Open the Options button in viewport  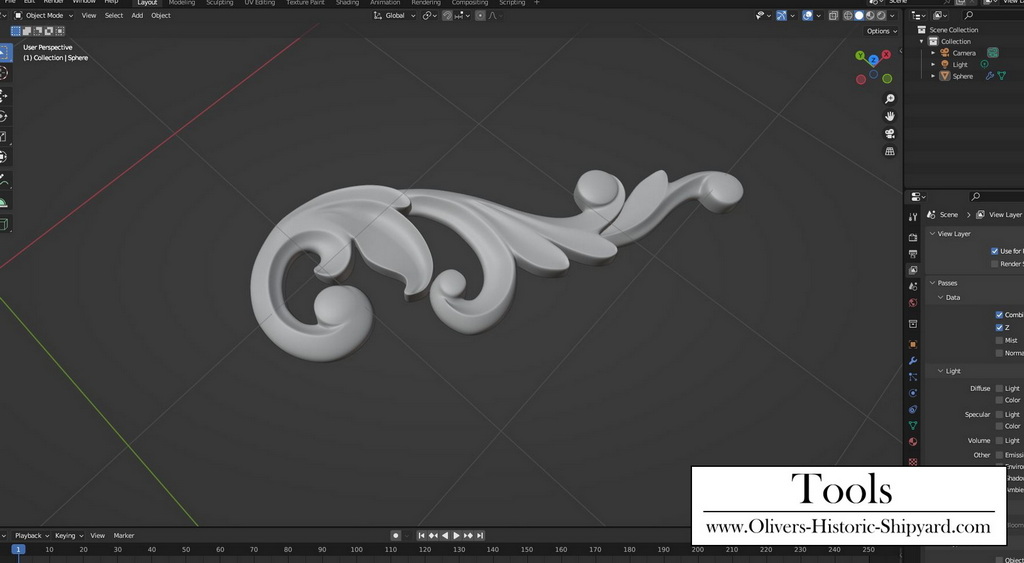(880, 31)
